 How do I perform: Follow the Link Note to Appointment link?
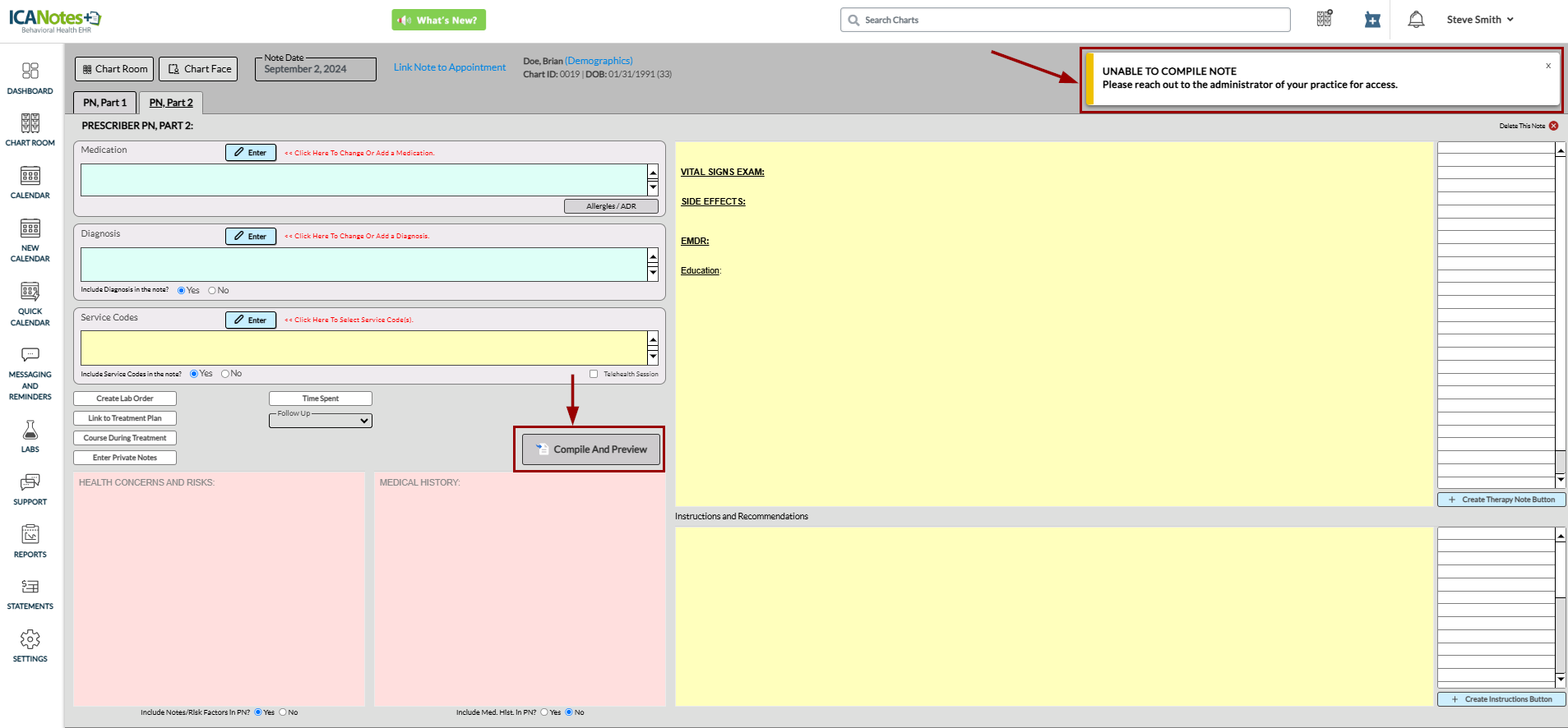click(x=449, y=67)
